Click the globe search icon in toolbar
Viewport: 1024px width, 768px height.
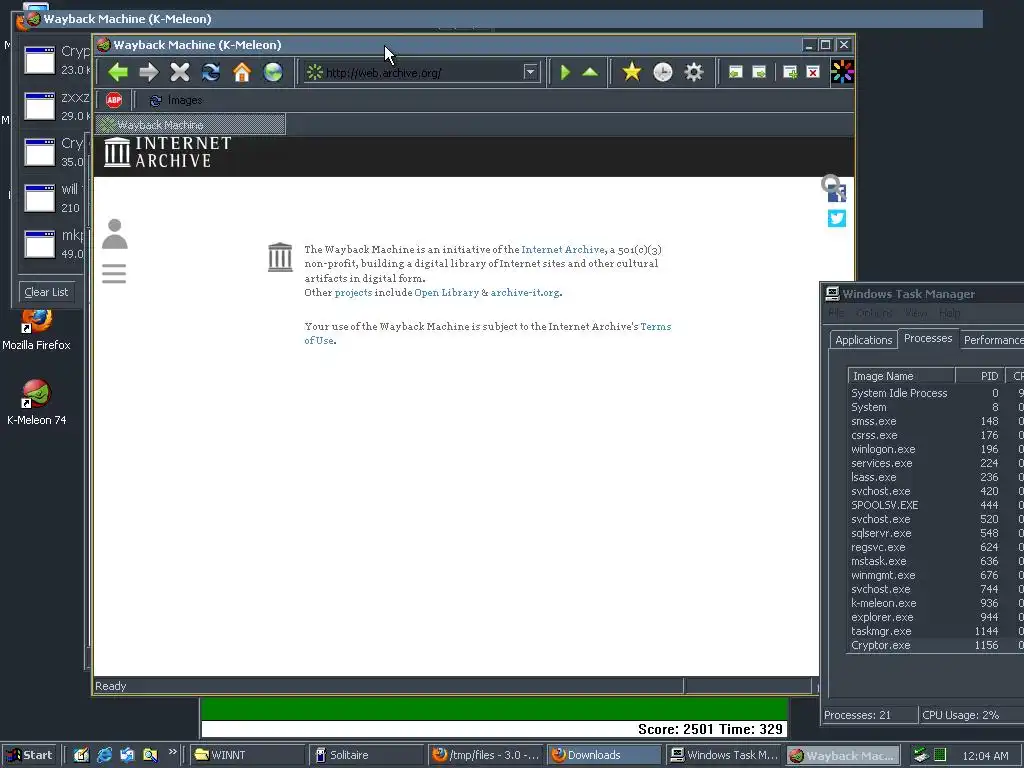273,72
